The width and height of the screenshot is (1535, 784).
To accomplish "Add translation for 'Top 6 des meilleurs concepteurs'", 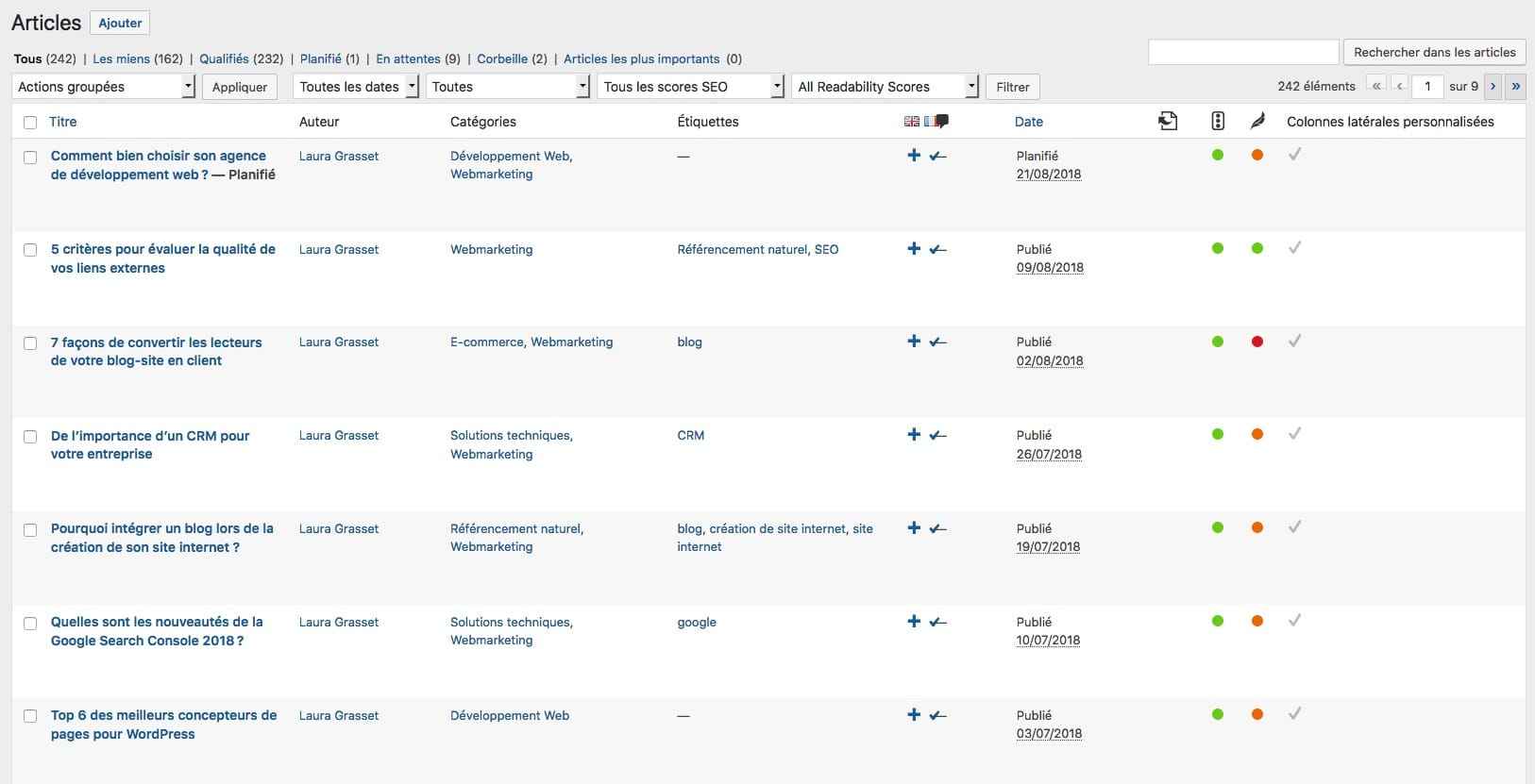I will point(913,714).
